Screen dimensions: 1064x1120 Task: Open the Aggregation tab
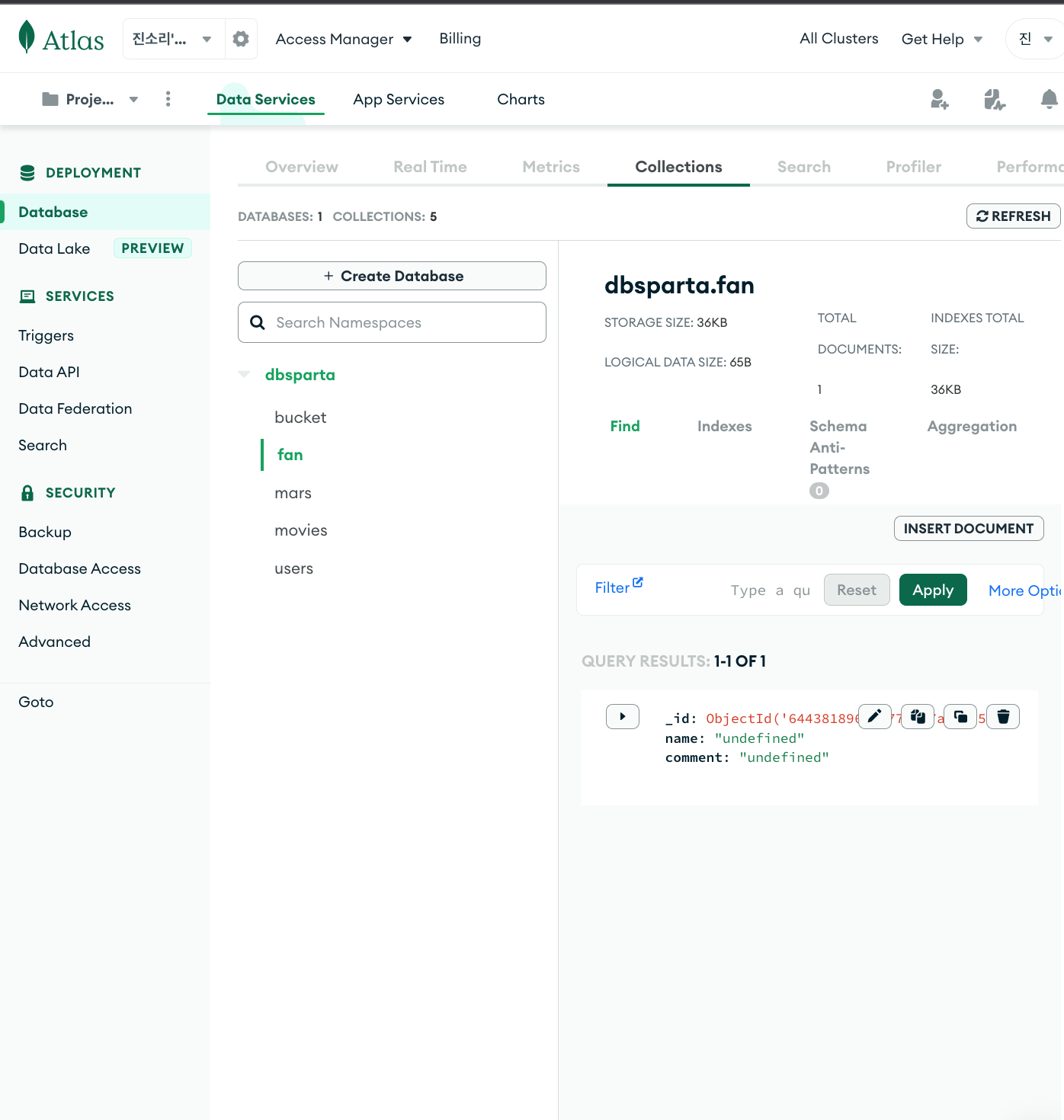pos(973,426)
